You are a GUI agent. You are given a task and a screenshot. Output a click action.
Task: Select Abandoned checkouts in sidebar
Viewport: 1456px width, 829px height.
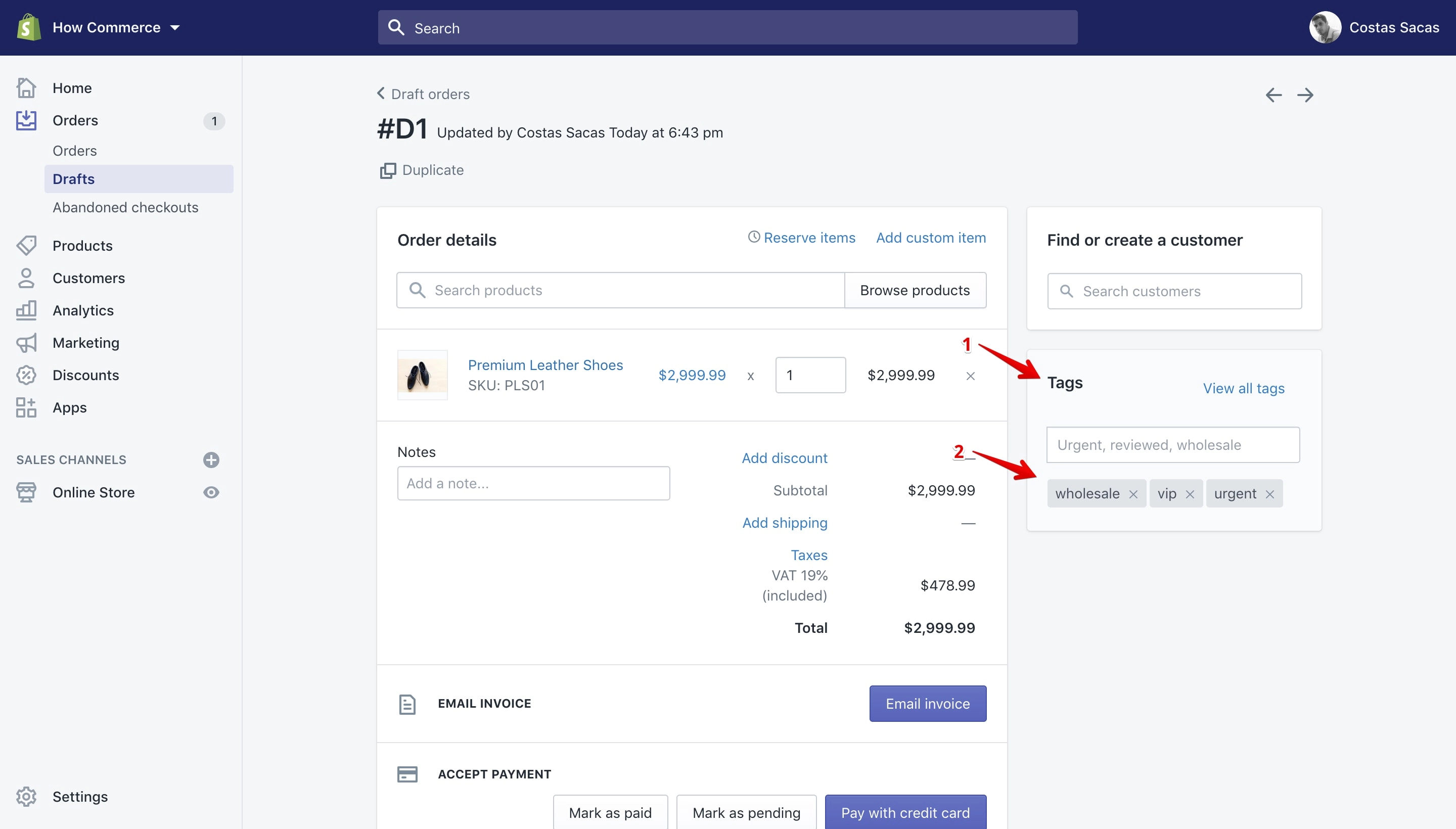point(125,207)
